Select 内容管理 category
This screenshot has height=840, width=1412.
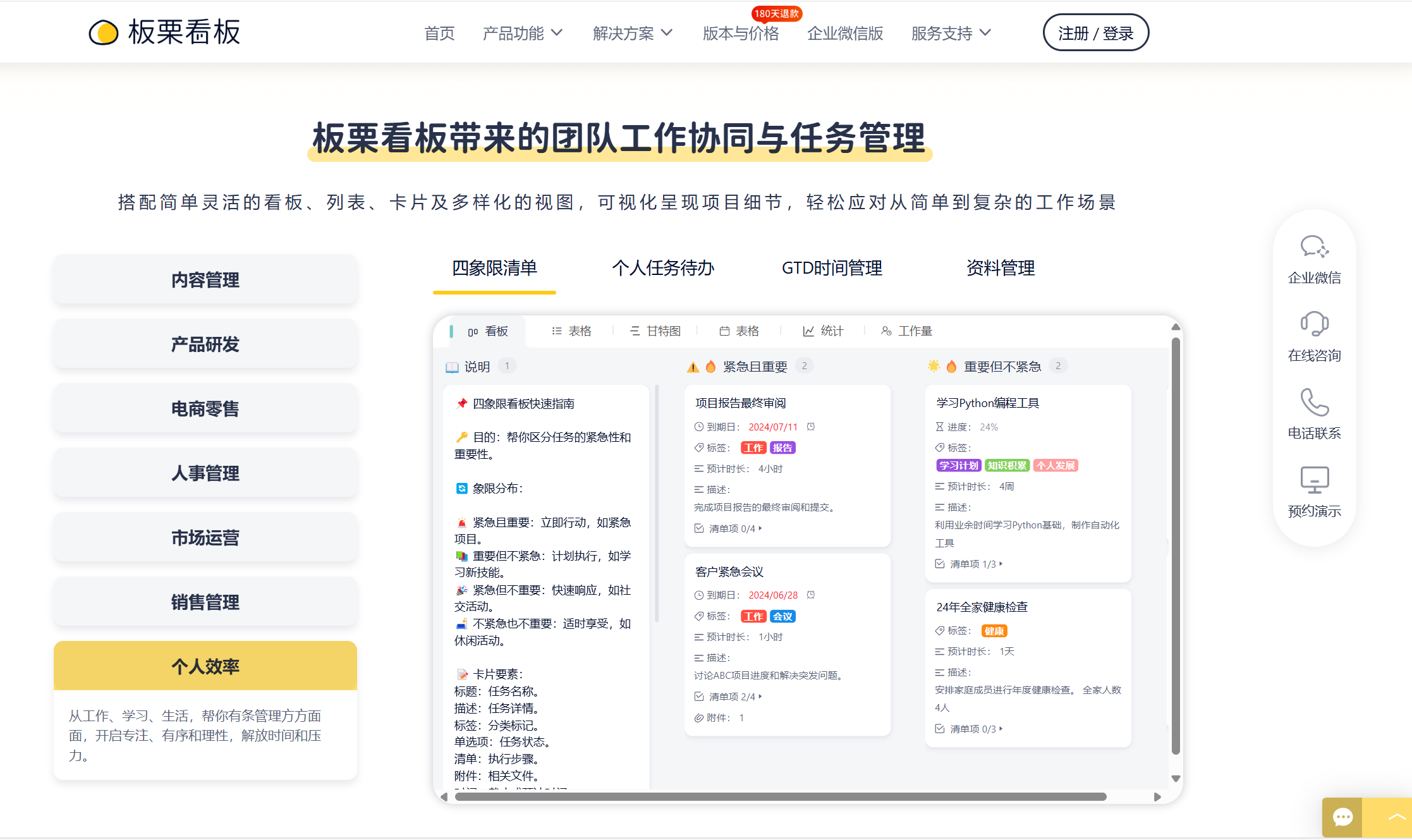click(x=205, y=279)
